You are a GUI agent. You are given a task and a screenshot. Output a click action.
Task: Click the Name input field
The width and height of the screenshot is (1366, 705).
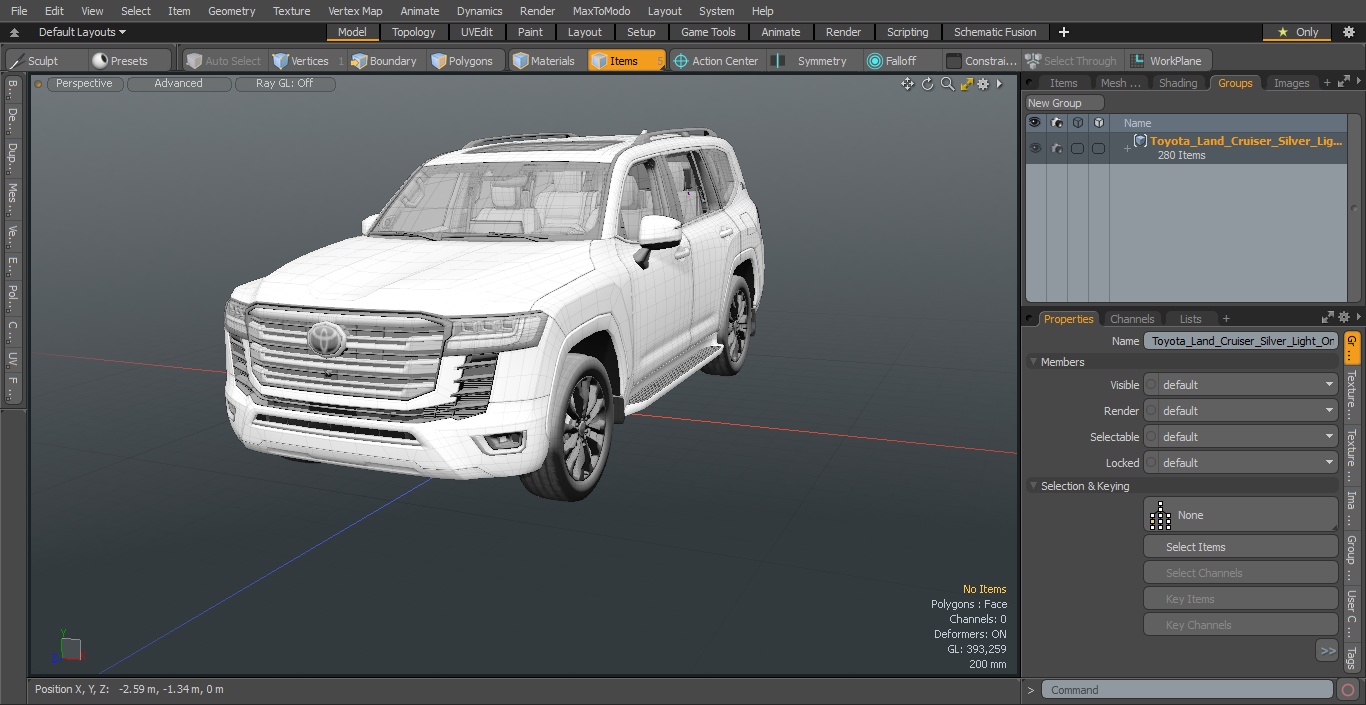[1241, 341]
